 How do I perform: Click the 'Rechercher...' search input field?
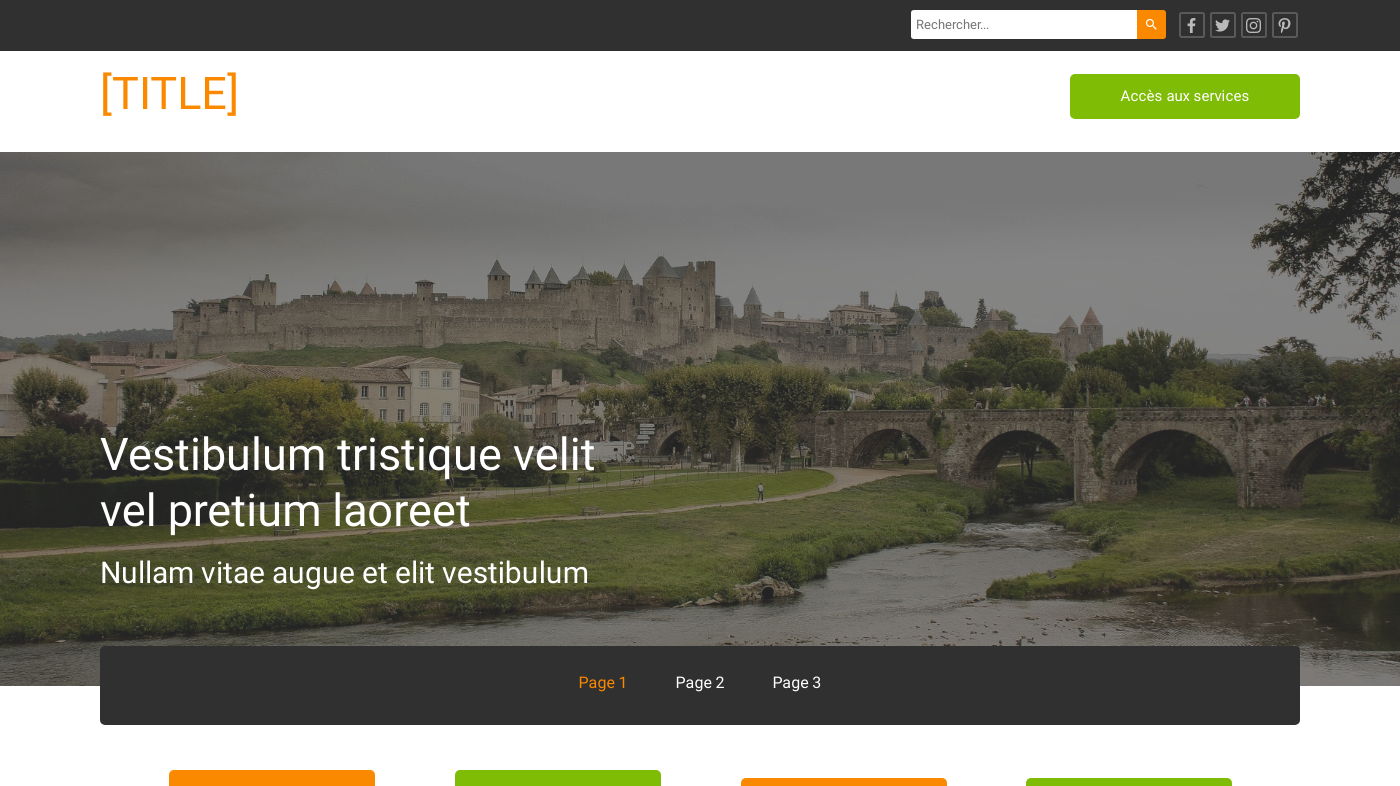pyautogui.click(x=1023, y=24)
